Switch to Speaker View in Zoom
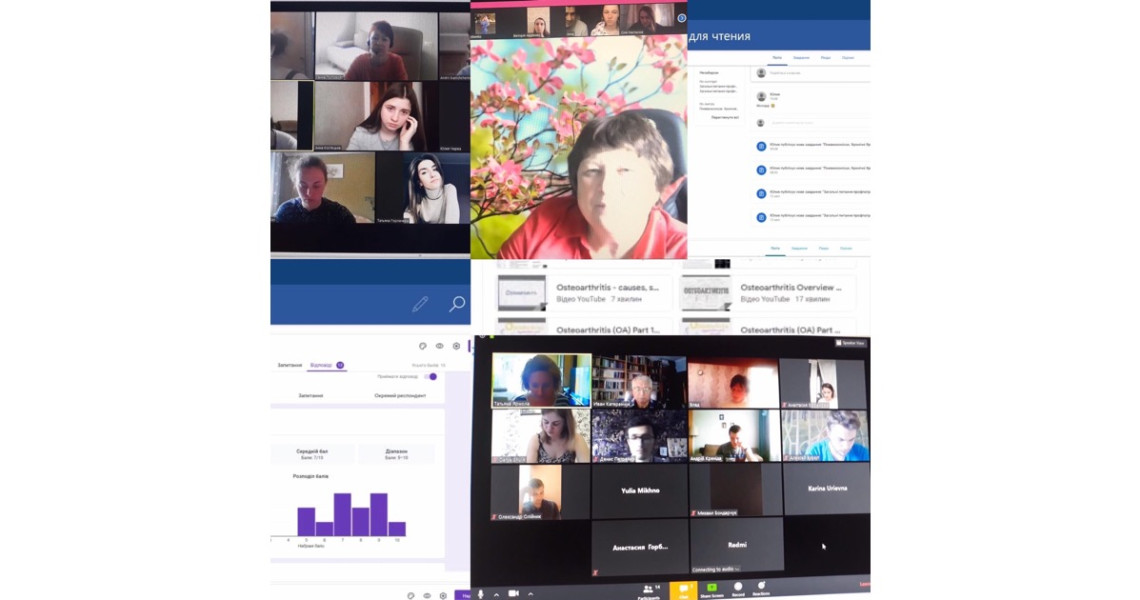1140x600 pixels. point(851,343)
